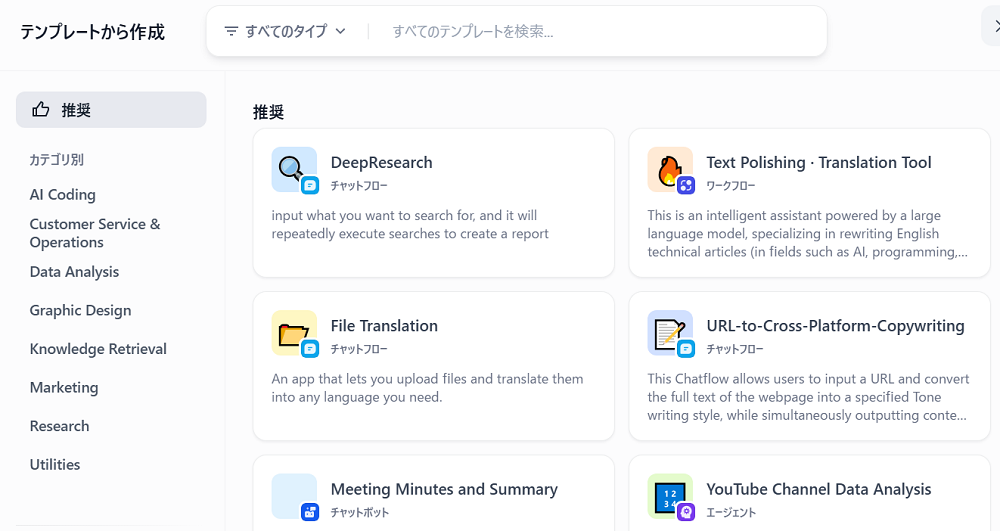The height and width of the screenshot is (531, 1000).
Task: Click the DeepResearch magnifying glass icon
Action: pyautogui.click(x=293, y=169)
